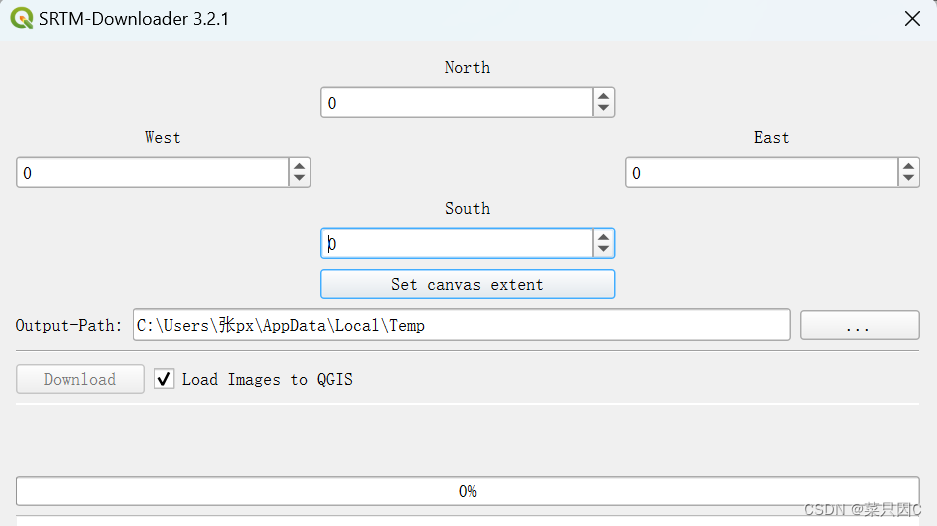937x526 pixels.
Task: Click the 0% download progress bar
Action: click(x=467, y=491)
